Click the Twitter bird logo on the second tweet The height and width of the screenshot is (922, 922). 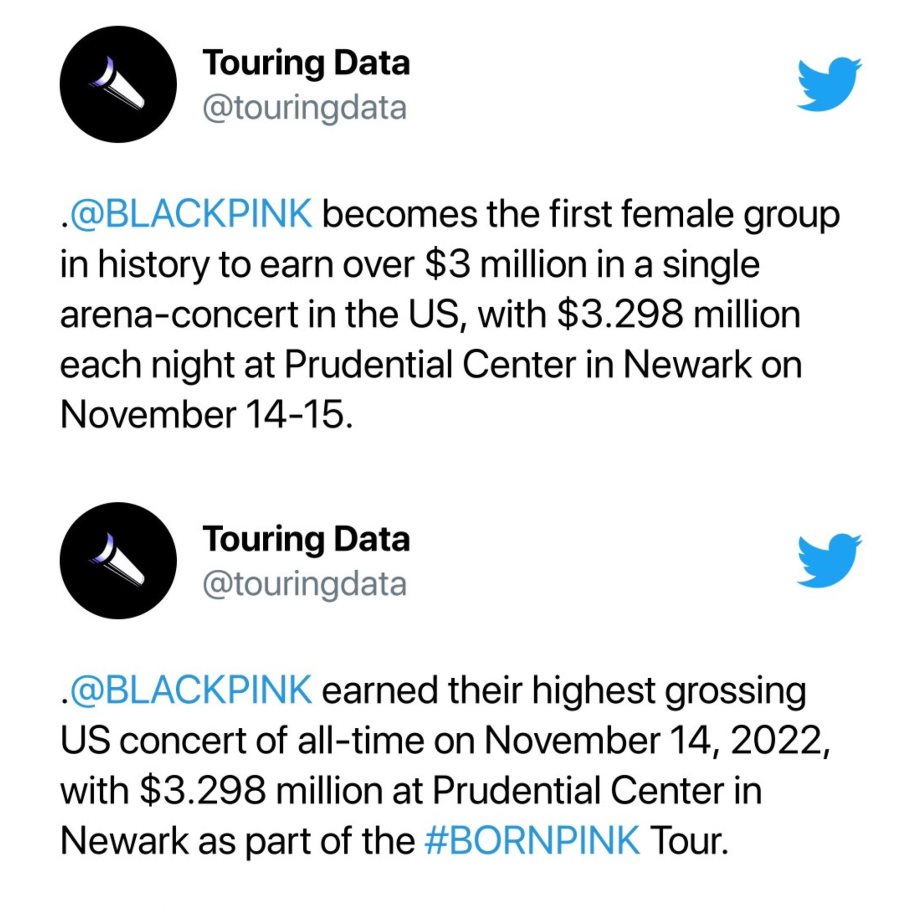click(829, 560)
